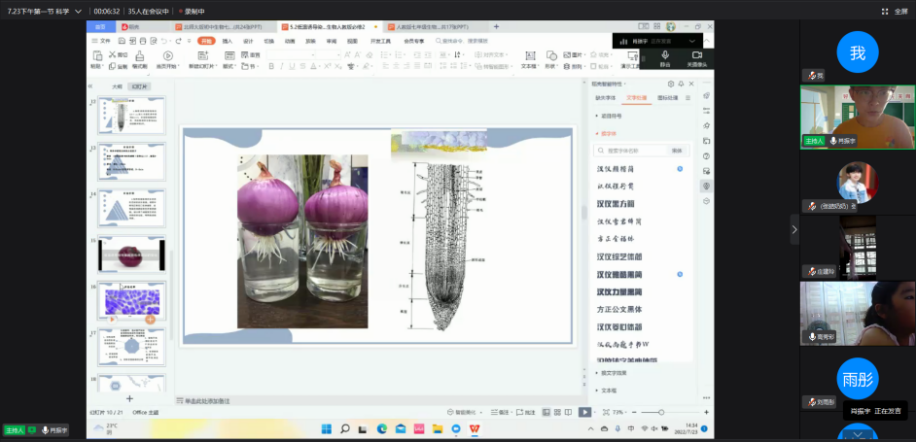Click the Windows Start button in the taskbar

325,429
